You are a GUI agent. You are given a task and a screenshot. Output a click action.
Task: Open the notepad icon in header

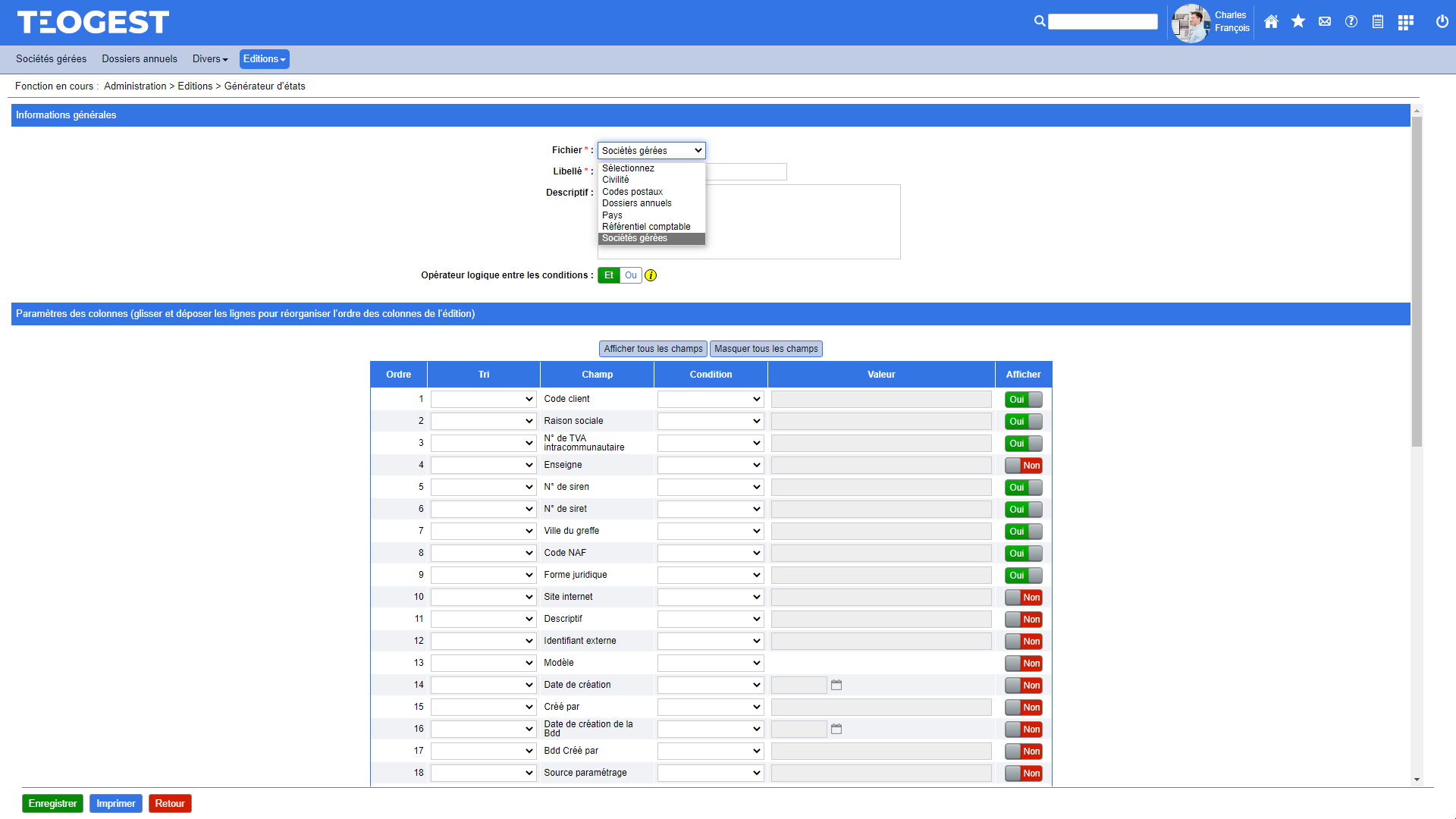pyautogui.click(x=1378, y=22)
